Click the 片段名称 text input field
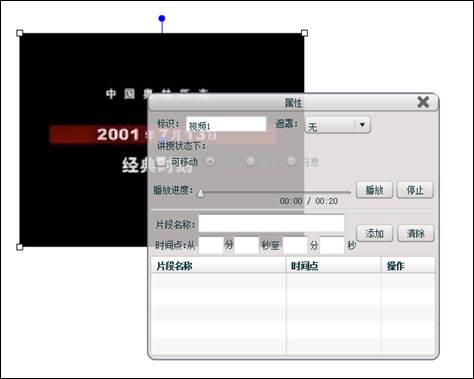This screenshot has height=379, width=474. pos(271,223)
